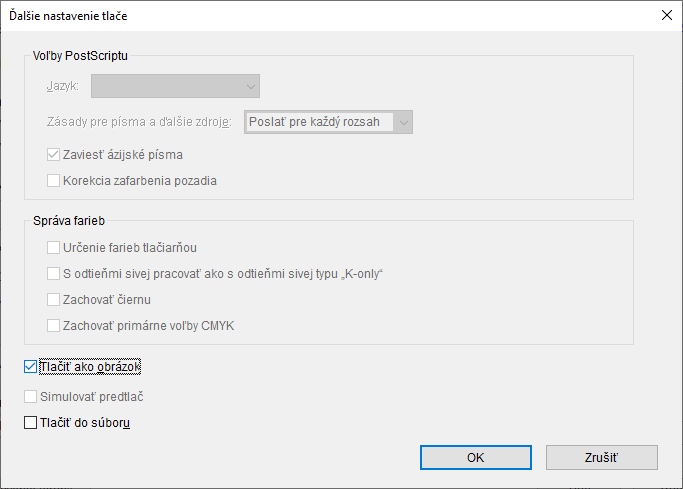Toggle the Zaviesť ázijské písma checkbox
Image resolution: width=683 pixels, height=489 pixels.
54,155
